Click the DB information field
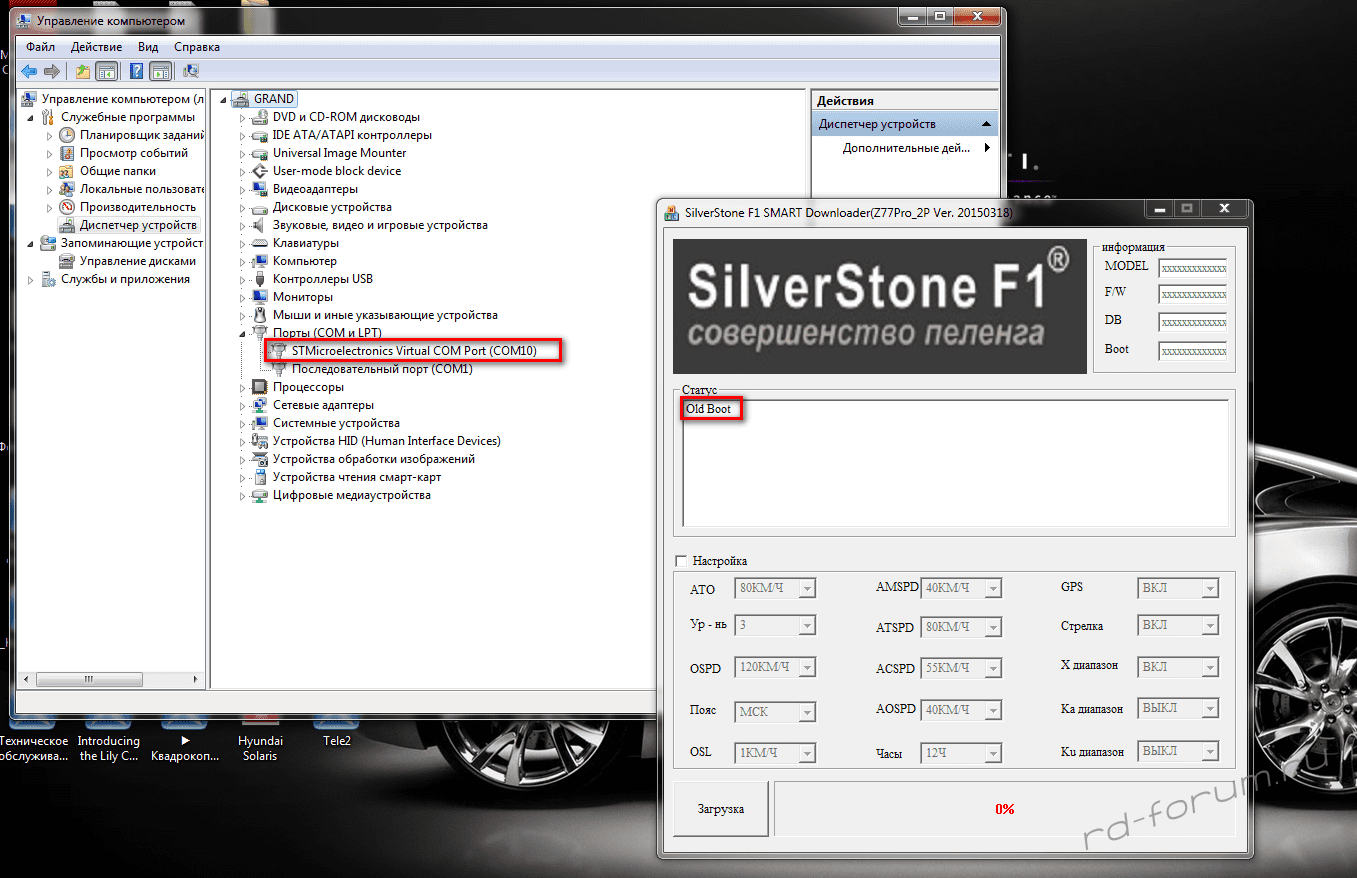 click(x=1192, y=323)
